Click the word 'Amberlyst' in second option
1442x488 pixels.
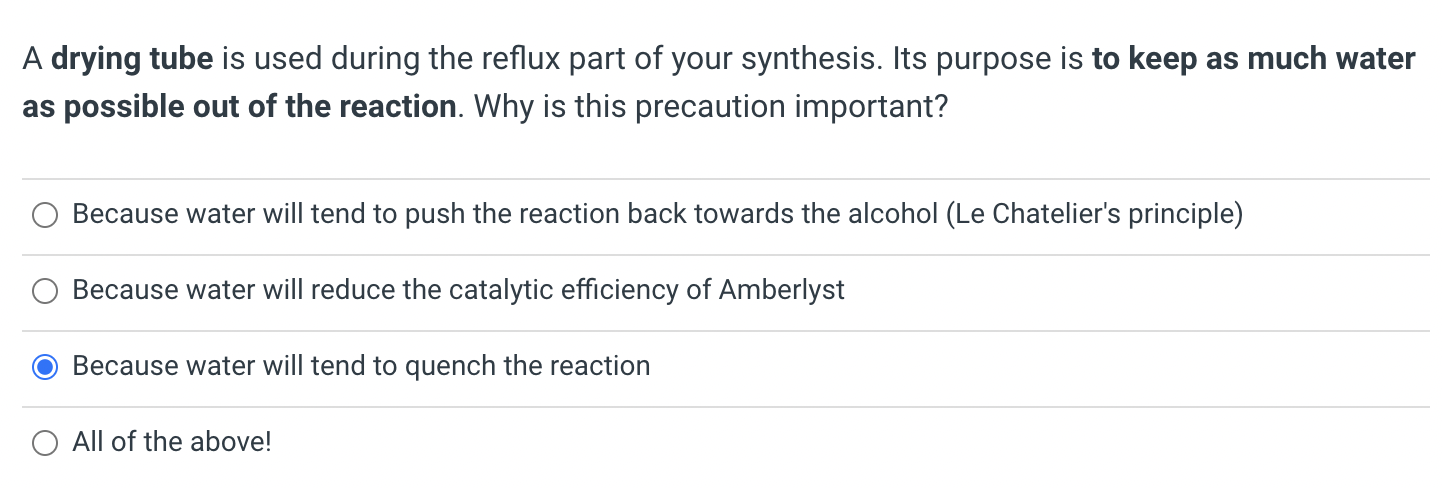click(782, 290)
